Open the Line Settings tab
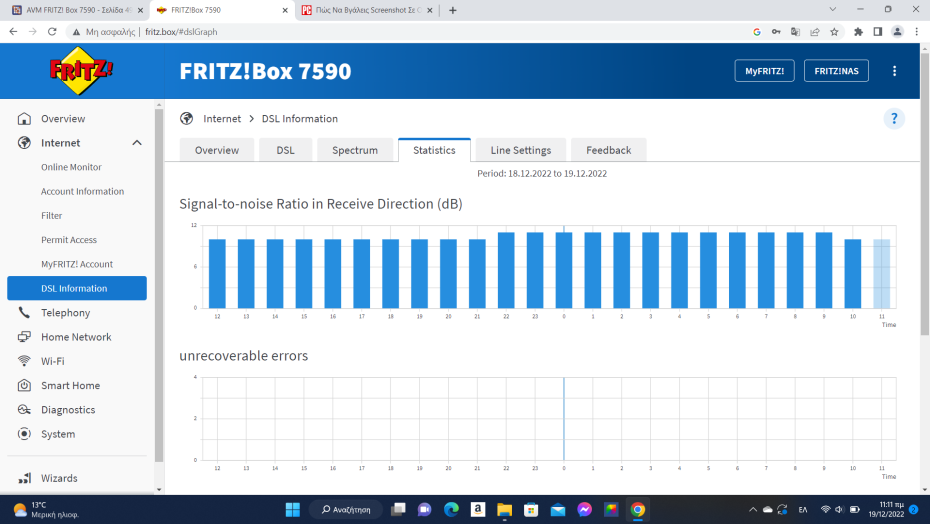 pyautogui.click(x=521, y=150)
